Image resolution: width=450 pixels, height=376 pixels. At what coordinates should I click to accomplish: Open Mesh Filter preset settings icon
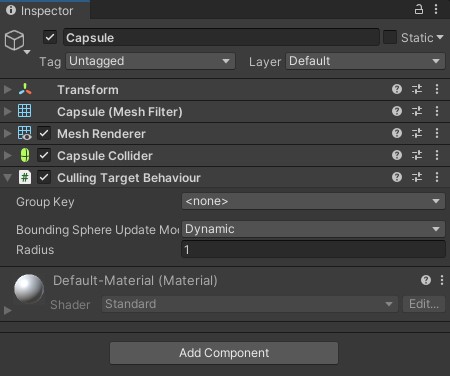[417, 111]
